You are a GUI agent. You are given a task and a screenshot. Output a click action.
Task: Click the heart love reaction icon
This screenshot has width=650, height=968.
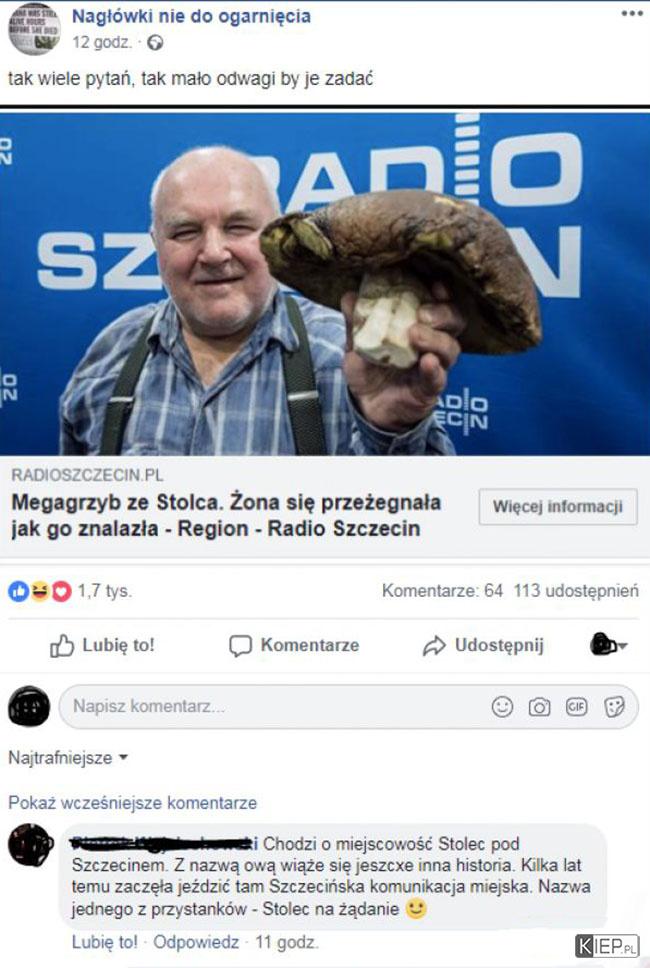tap(61, 591)
